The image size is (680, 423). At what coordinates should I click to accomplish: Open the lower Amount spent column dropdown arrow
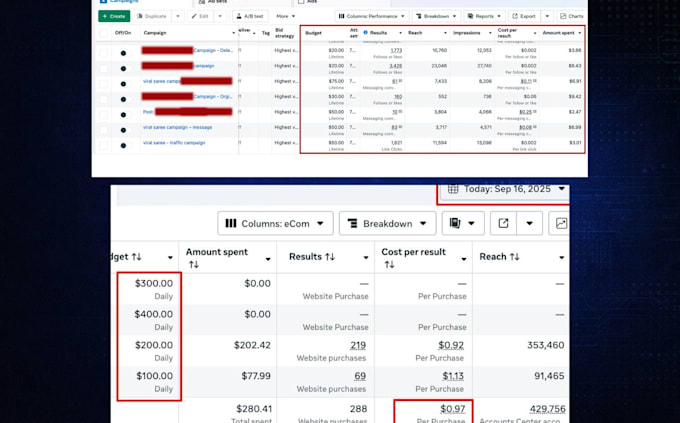(268, 259)
